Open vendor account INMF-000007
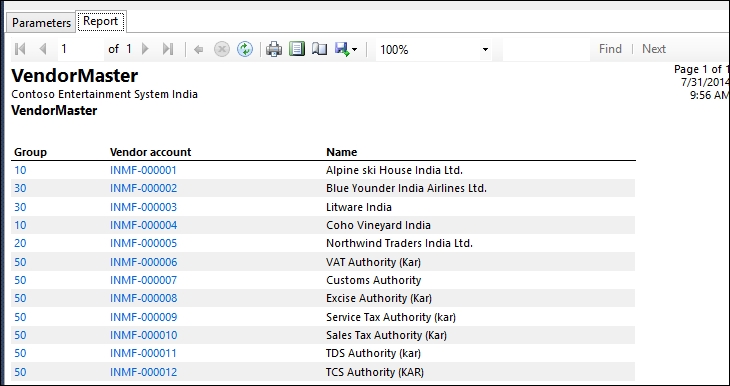The width and height of the screenshot is (730, 386). point(143,280)
